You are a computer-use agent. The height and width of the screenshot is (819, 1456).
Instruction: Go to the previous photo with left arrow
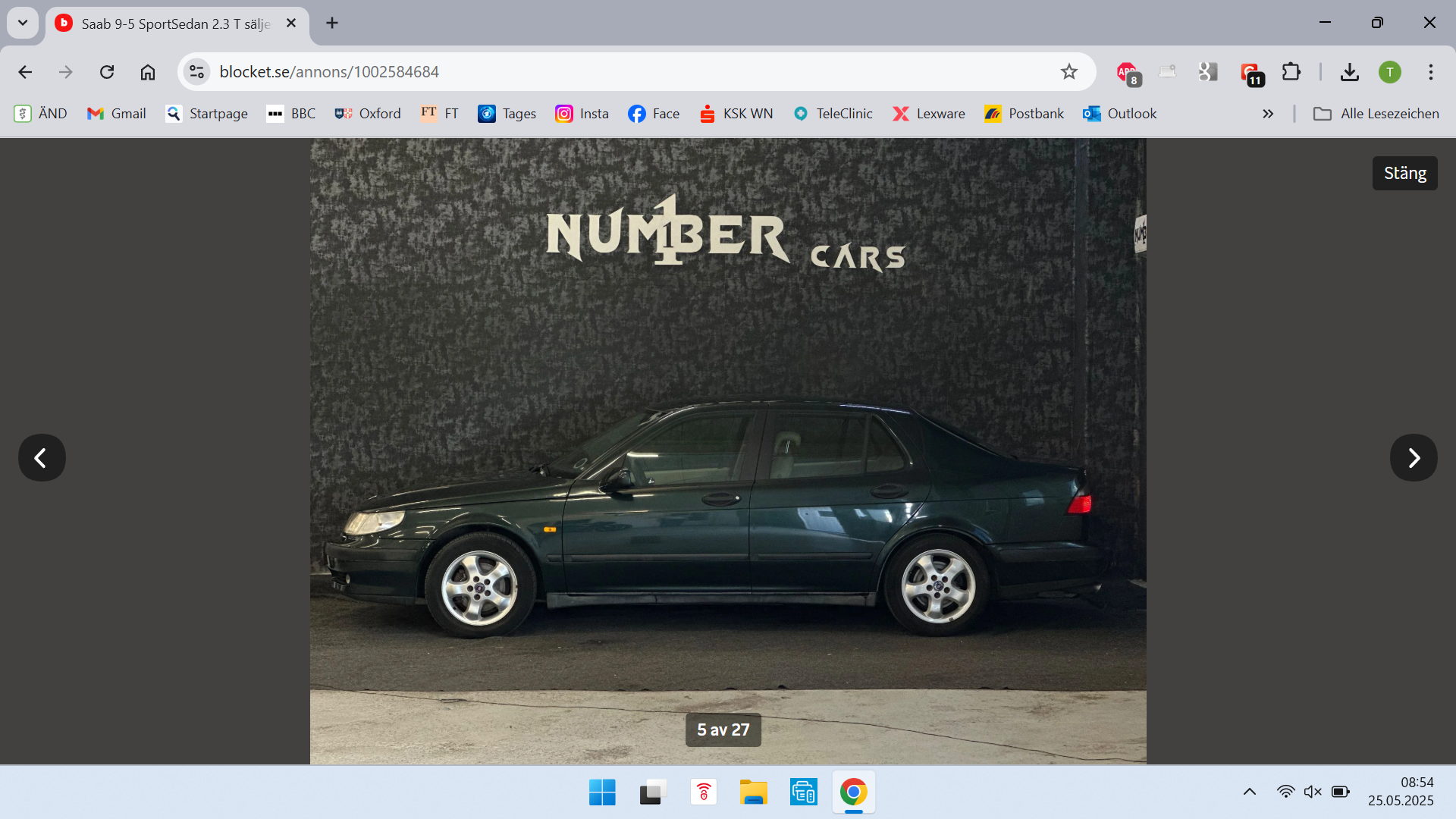[42, 457]
